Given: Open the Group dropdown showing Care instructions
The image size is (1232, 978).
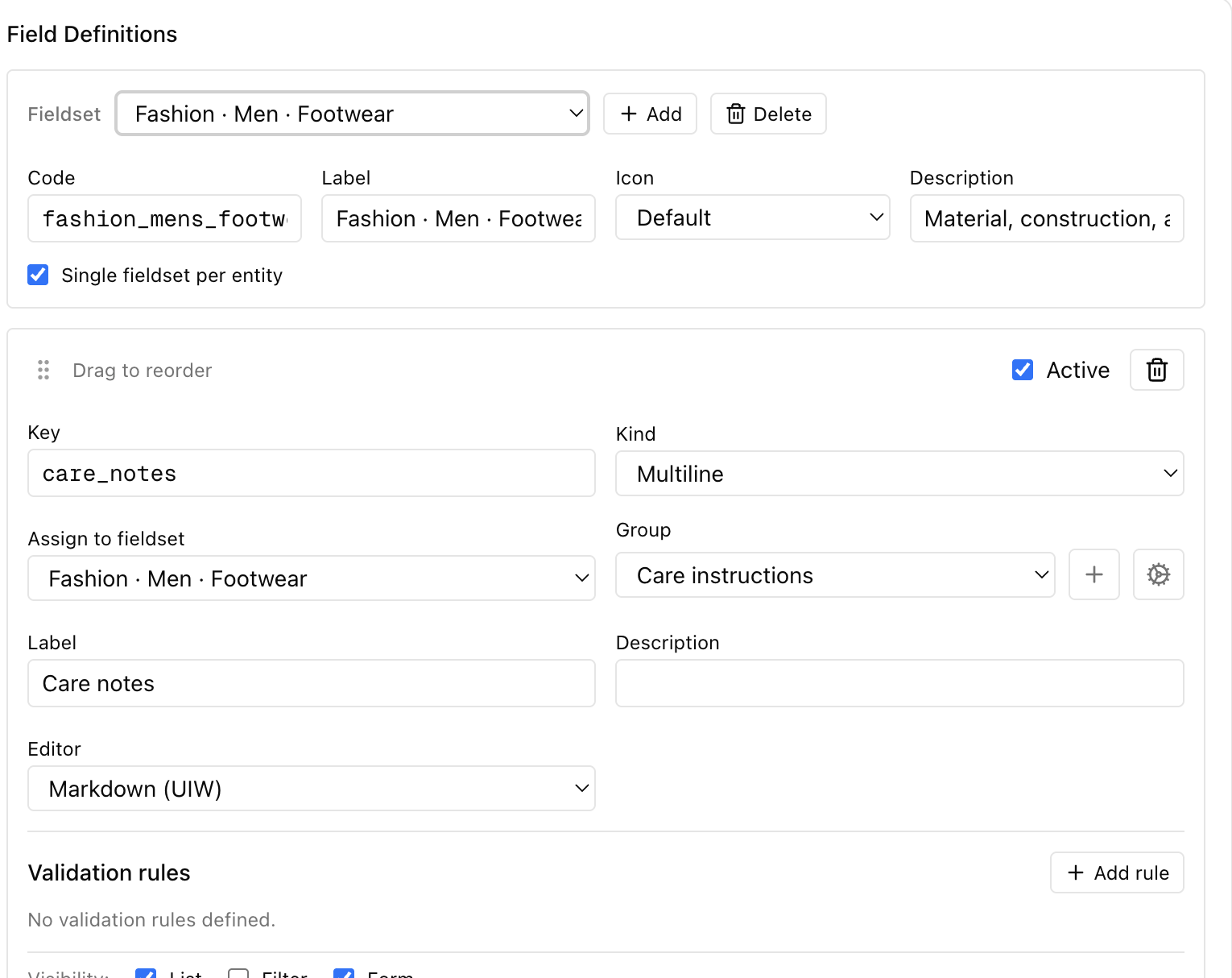Looking at the screenshot, I should point(835,574).
